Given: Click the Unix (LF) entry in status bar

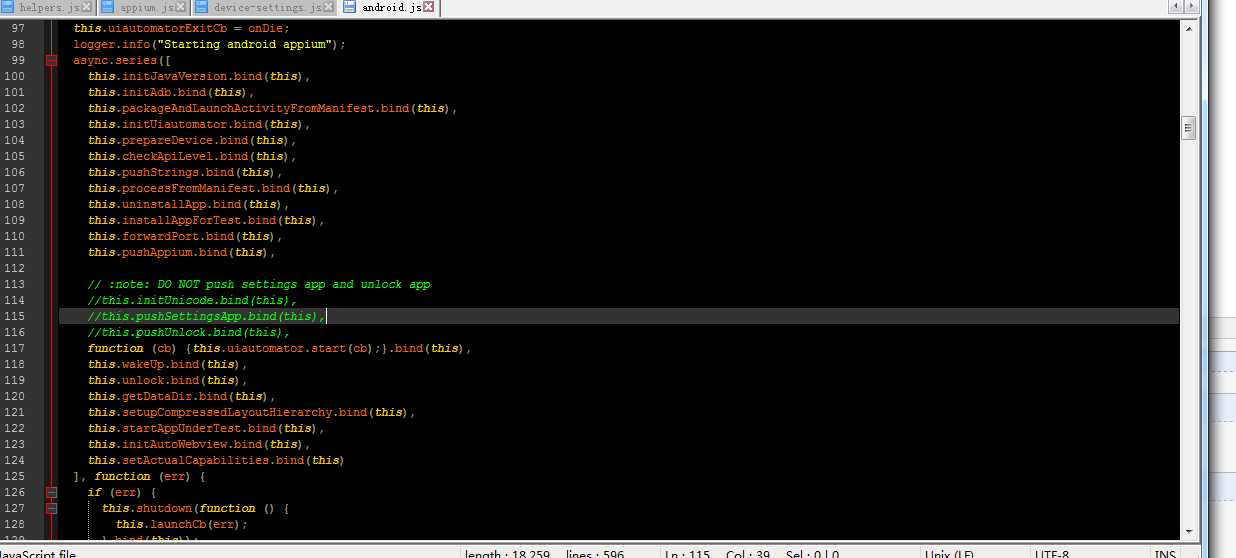Looking at the screenshot, I should point(950,553).
